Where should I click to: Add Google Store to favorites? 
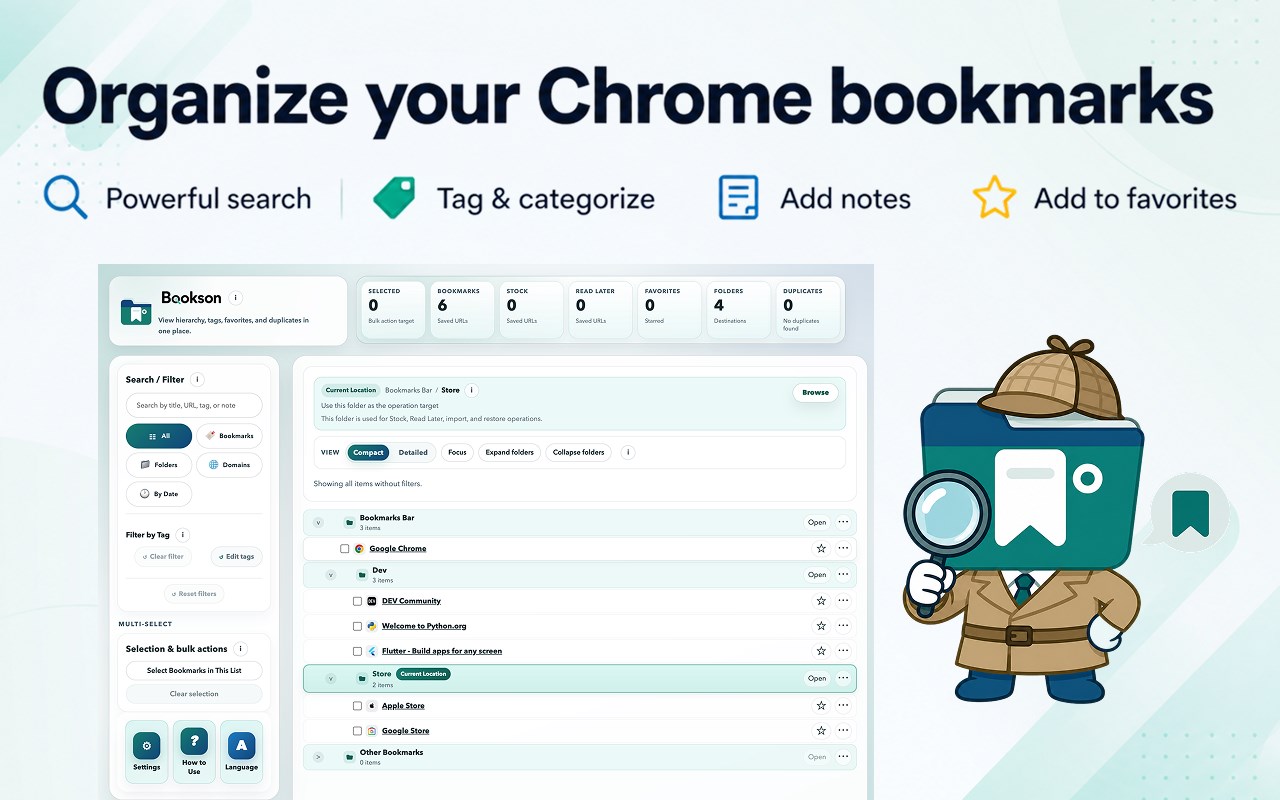click(821, 731)
